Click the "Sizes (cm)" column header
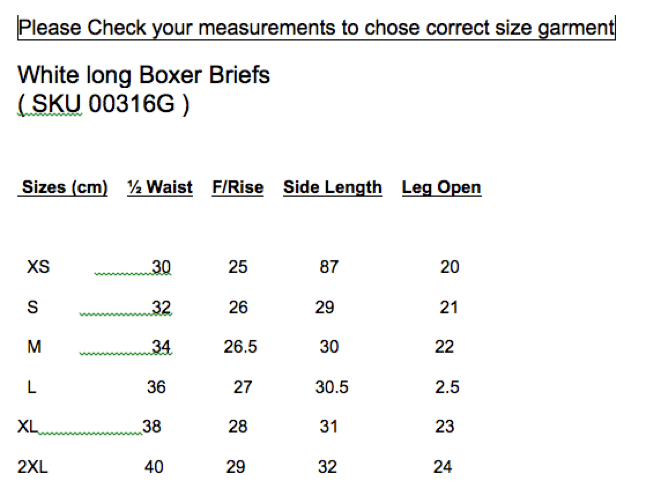The height and width of the screenshot is (488, 646). click(x=64, y=187)
